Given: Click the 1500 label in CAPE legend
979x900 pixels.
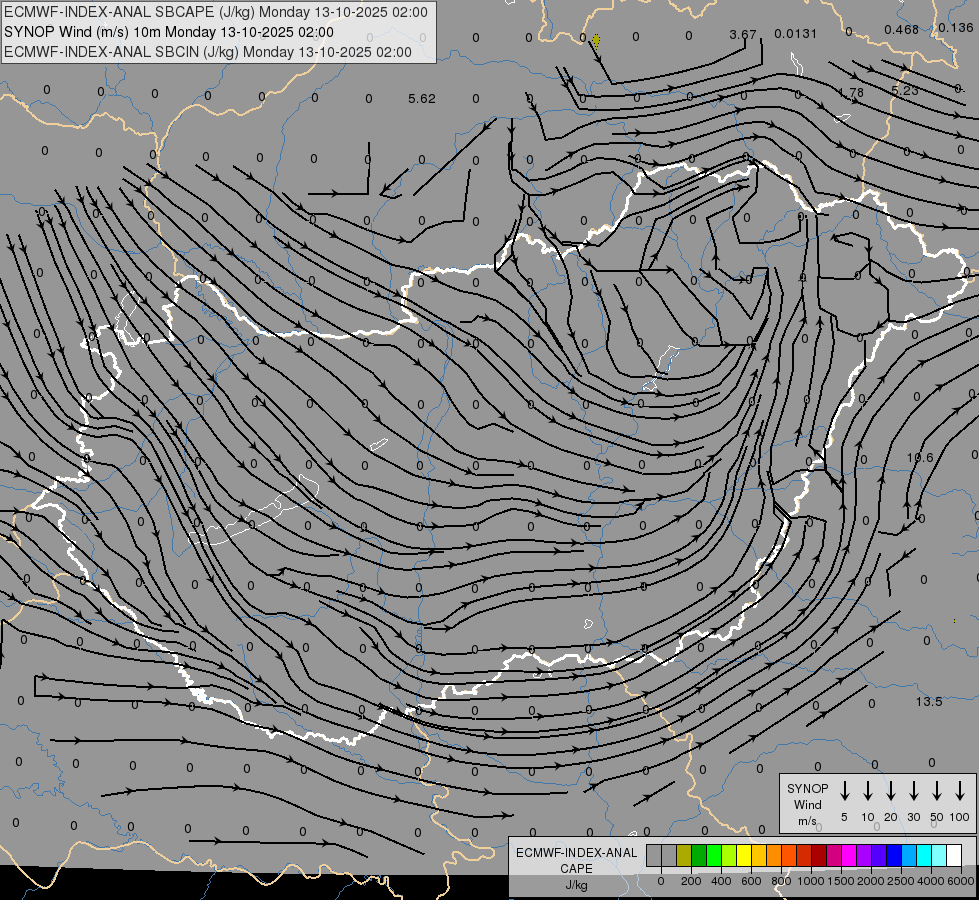Looking at the screenshot, I should click(x=841, y=881).
